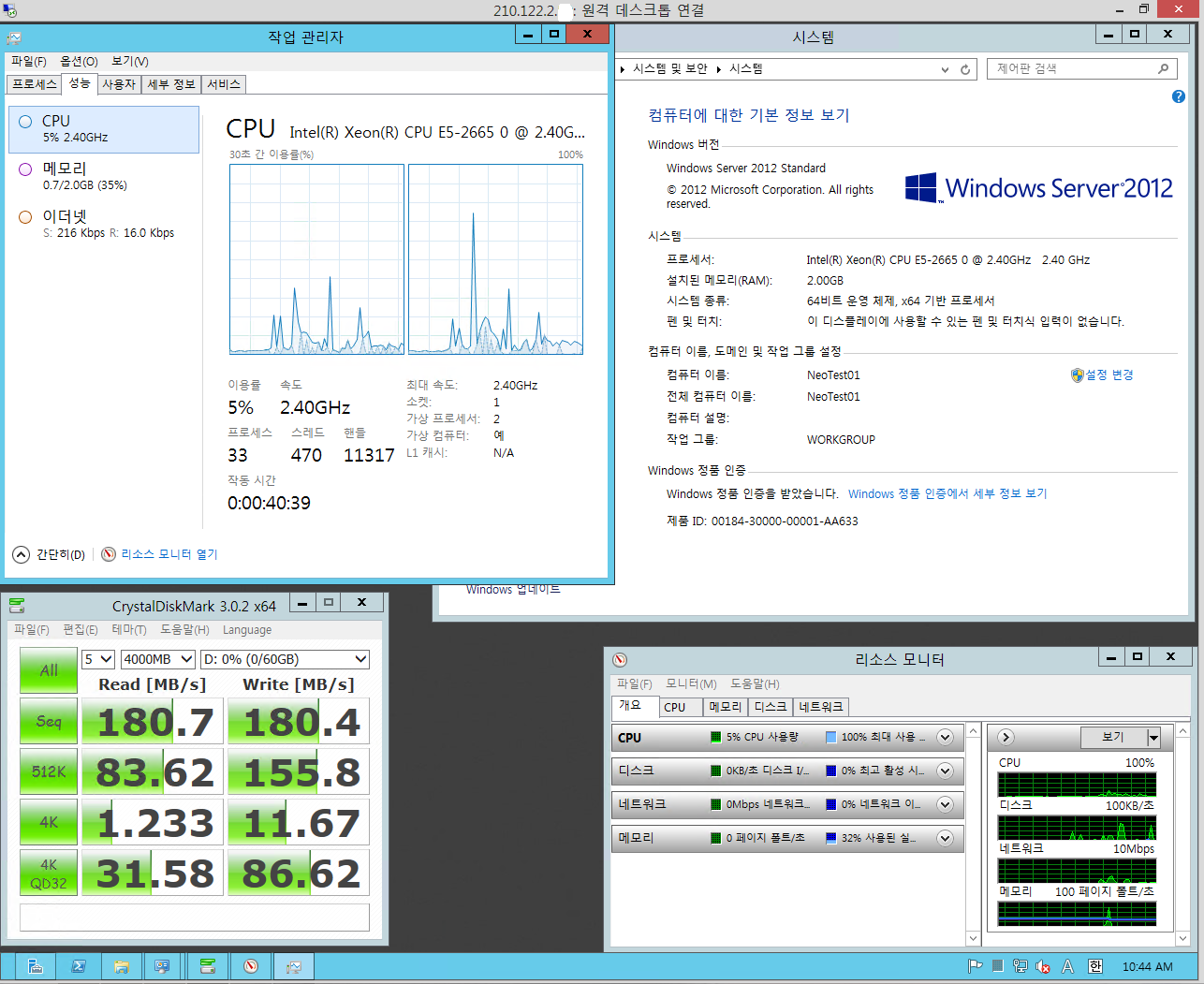This screenshot has height=984, width=1204.
Task: Click the Resource Monitor overview list scroll-down arrow
Action: (x=973, y=938)
